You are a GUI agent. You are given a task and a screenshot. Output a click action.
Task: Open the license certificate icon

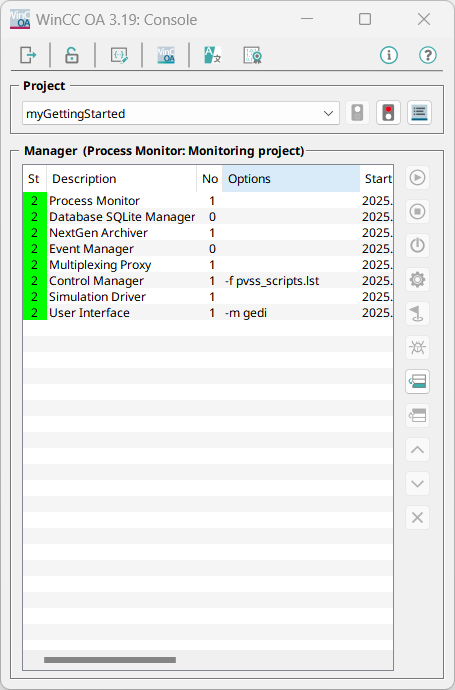[x=253, y=55]
